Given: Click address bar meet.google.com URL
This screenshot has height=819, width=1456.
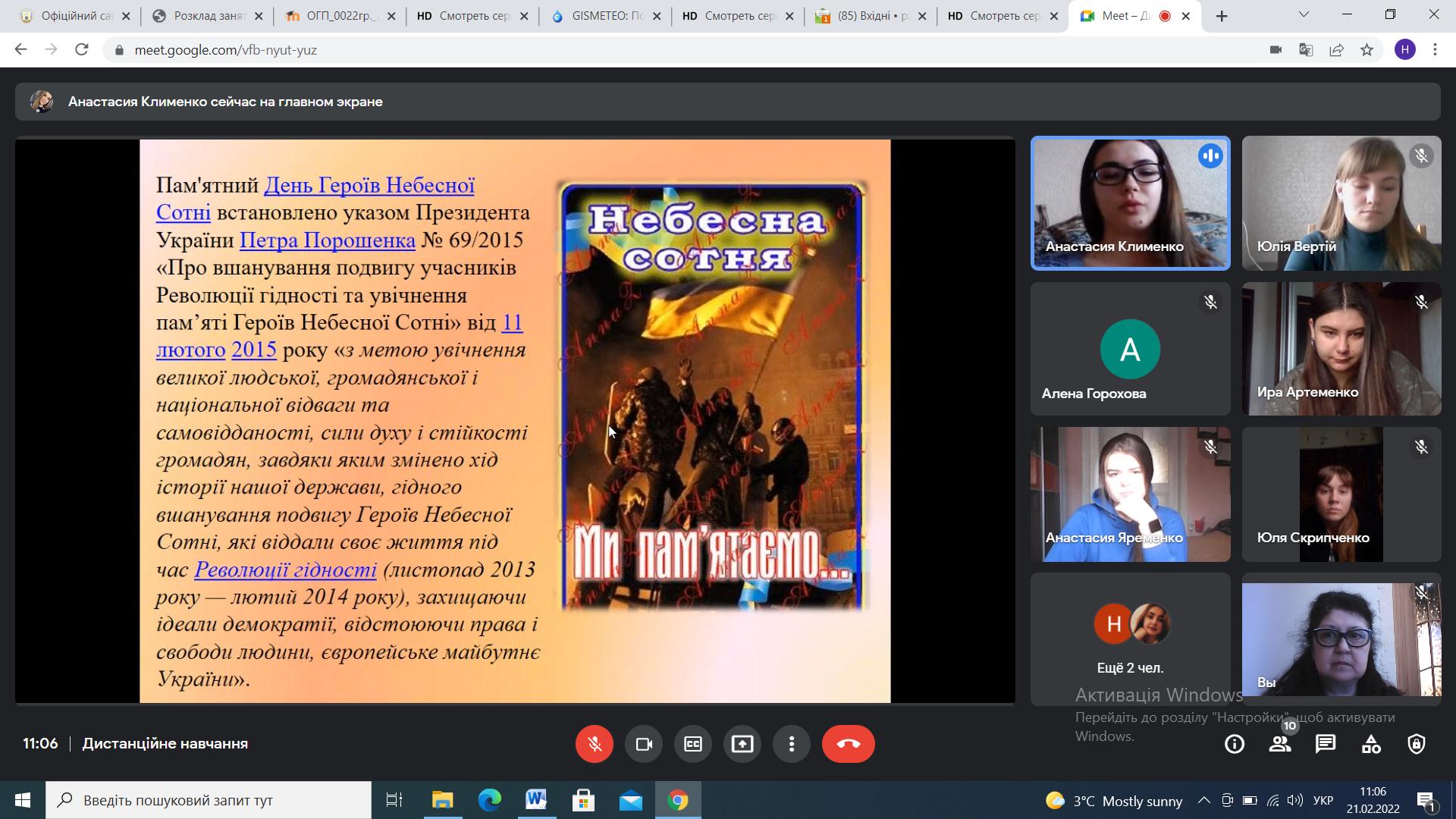Looking at the screenshot, I should click(225, 50).
